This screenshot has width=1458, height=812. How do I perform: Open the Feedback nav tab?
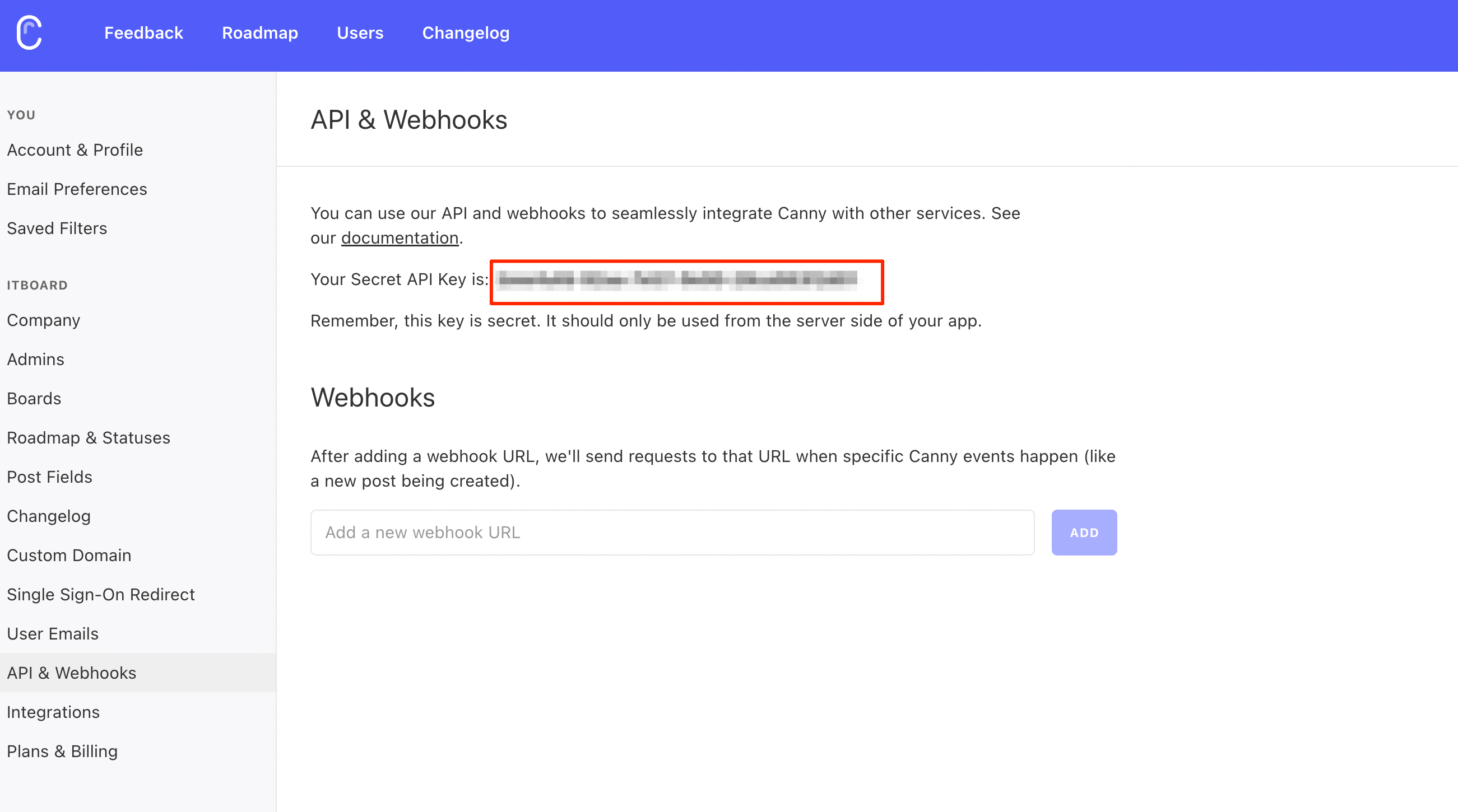point(143,33)
